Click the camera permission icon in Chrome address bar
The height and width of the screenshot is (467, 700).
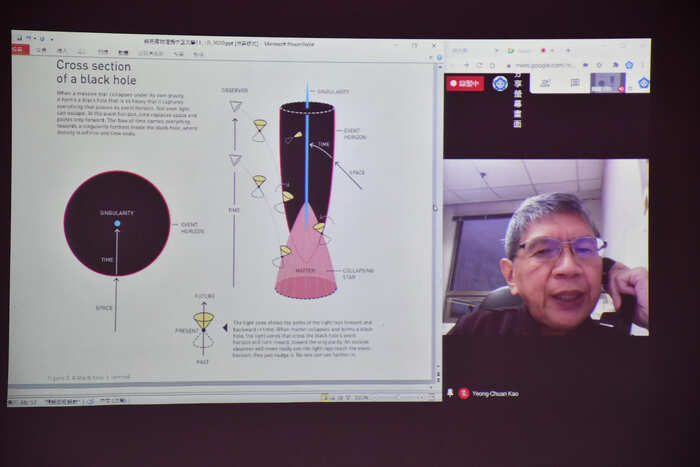click(585, 65)
